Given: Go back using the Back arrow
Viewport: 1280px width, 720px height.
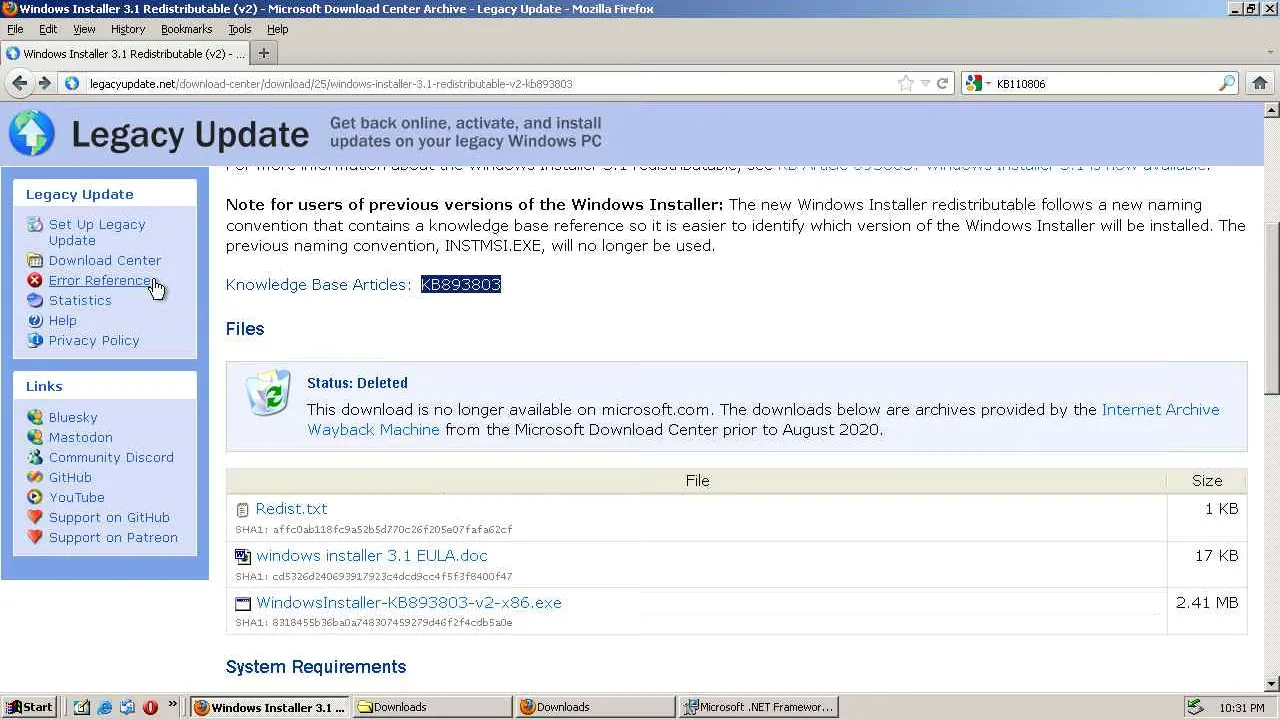Looking at the screenshot, I should pyautogui.click(x=19, y=83).
